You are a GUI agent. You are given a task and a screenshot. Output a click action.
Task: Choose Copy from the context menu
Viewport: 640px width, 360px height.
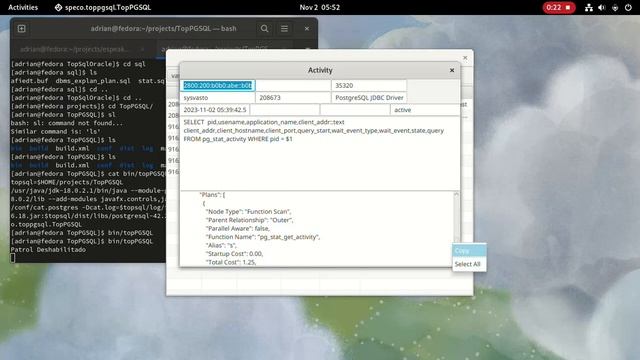(x=469, y=251)
